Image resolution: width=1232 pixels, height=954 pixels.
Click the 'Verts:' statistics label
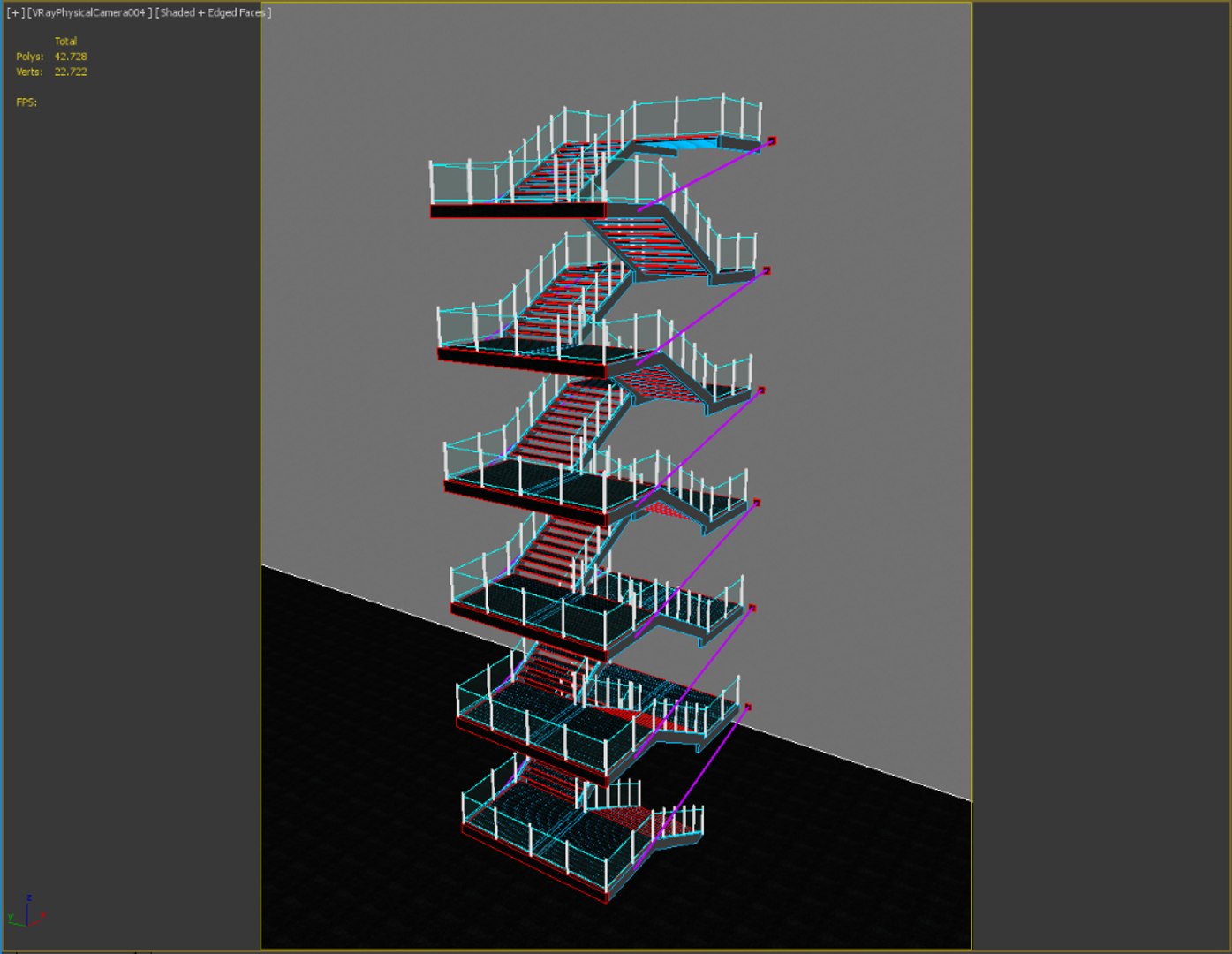coord(29,72)
